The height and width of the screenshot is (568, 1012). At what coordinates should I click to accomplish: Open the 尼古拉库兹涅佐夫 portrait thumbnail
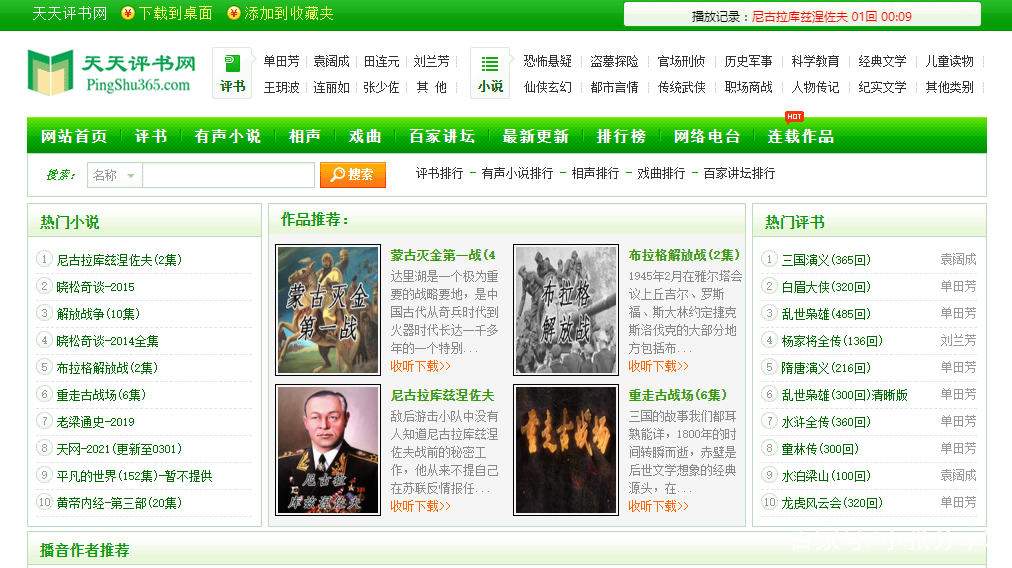pos(328,450)
